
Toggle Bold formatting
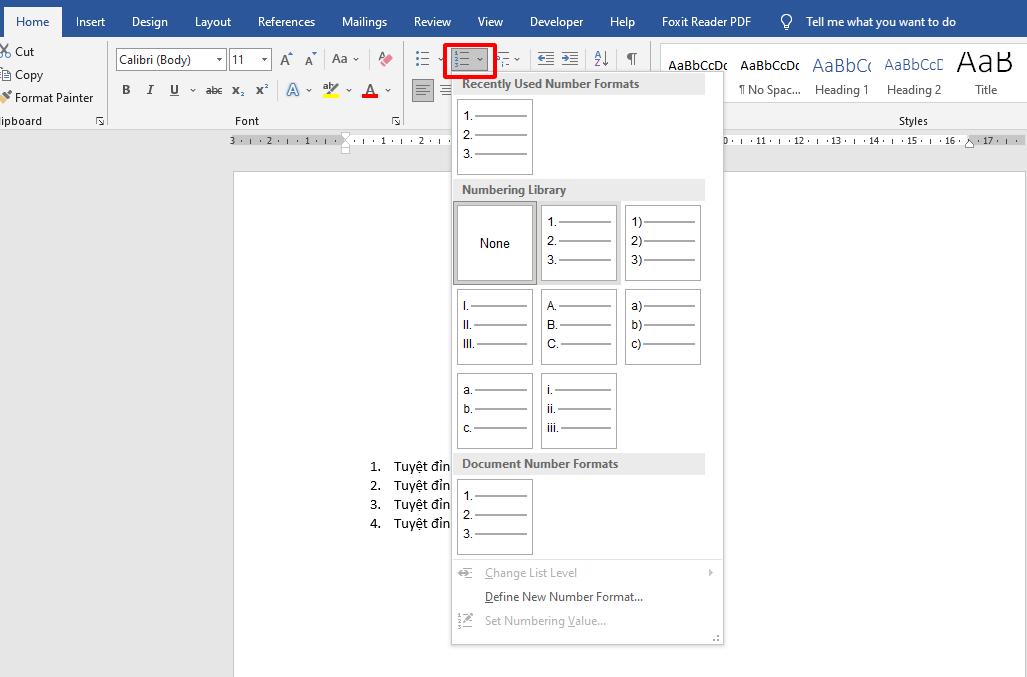pyautogui.click(x=126, y=91)
